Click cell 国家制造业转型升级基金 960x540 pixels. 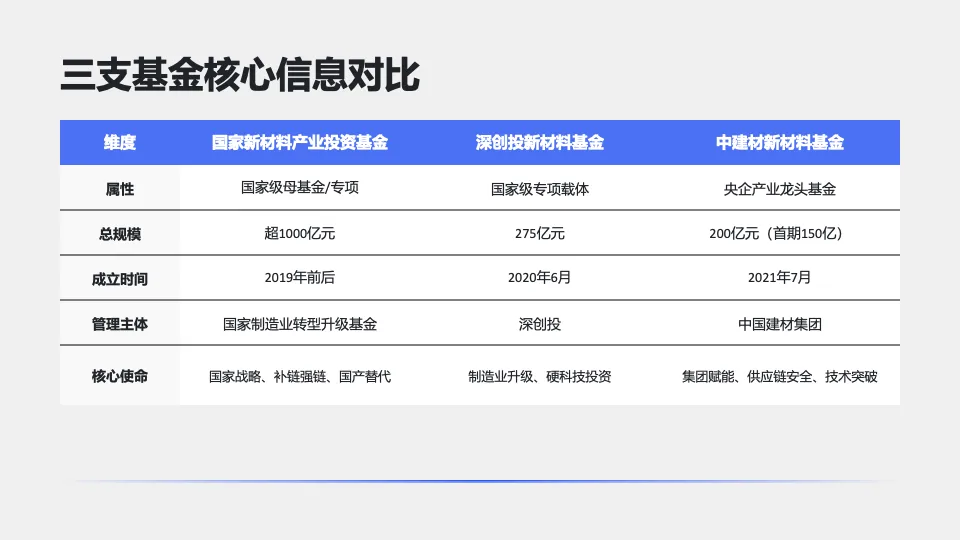[300, 323]
